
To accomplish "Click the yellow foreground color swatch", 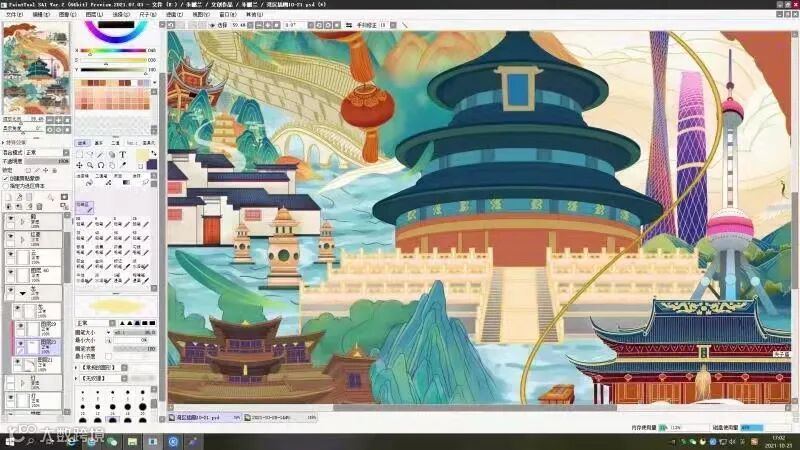I will point(142,155).
